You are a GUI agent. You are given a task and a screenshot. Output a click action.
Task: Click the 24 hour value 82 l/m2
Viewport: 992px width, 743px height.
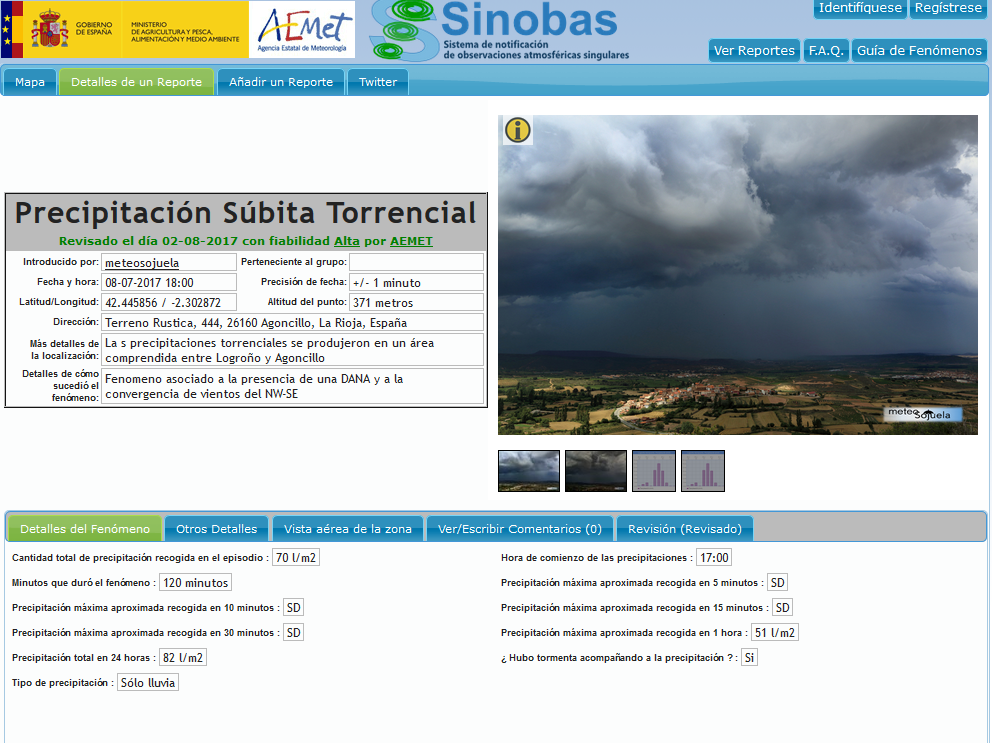(x=183, y=658)
